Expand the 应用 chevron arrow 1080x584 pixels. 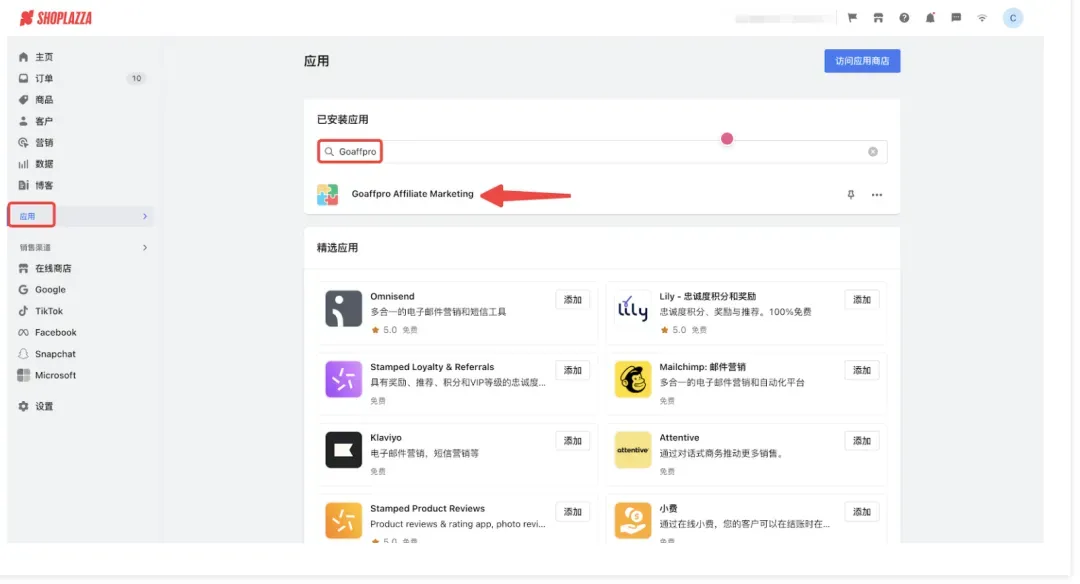click(145, 216)
